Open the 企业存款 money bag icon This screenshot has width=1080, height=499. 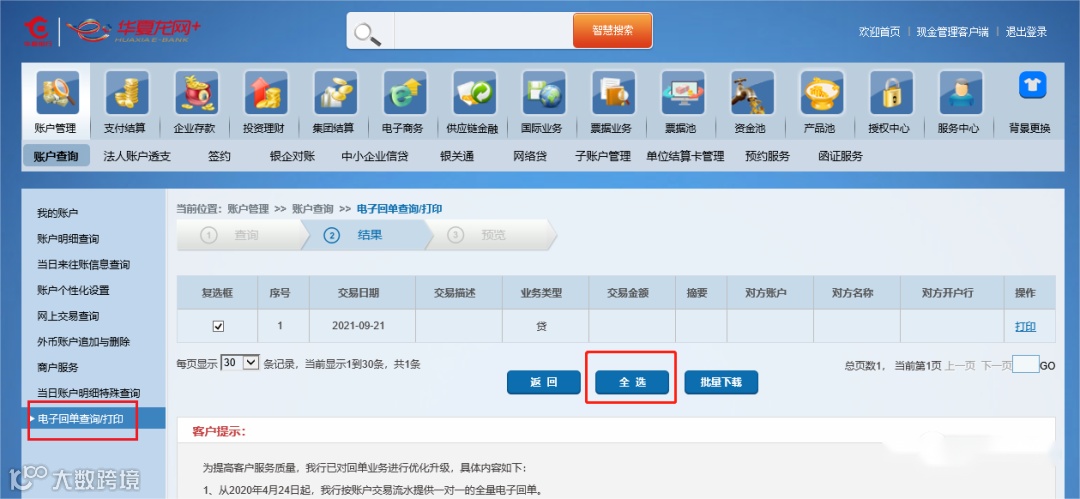click(x=196, y=92)
